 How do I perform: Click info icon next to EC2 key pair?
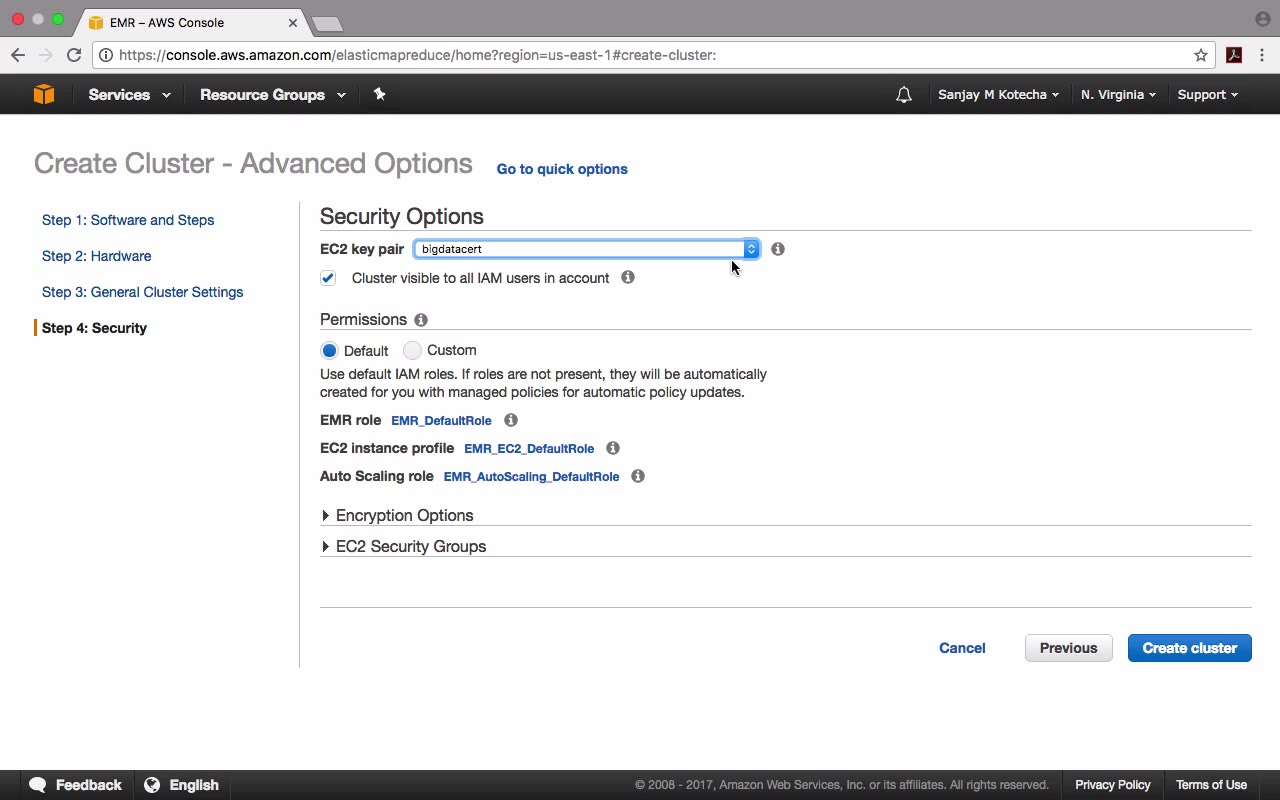(x=778, y=249)
